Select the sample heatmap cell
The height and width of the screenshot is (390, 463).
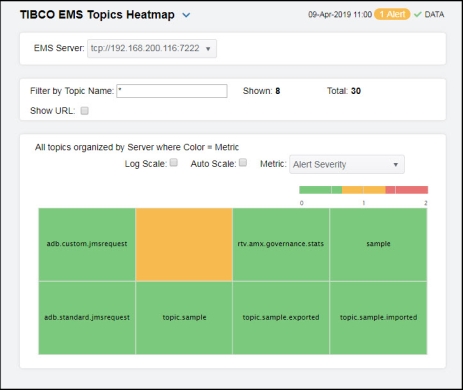click(378, 244)
